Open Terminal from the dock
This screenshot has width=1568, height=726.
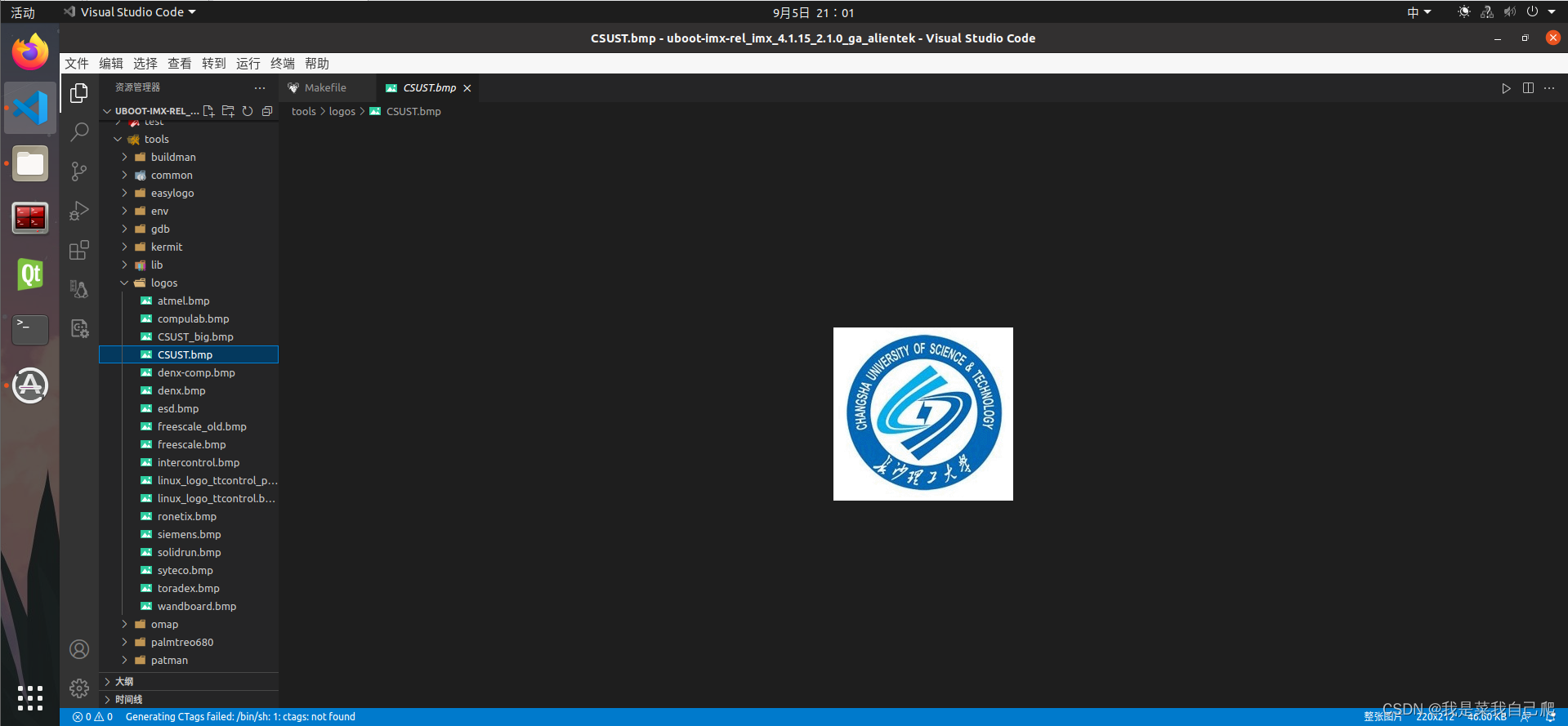click(x=30, y=329)
